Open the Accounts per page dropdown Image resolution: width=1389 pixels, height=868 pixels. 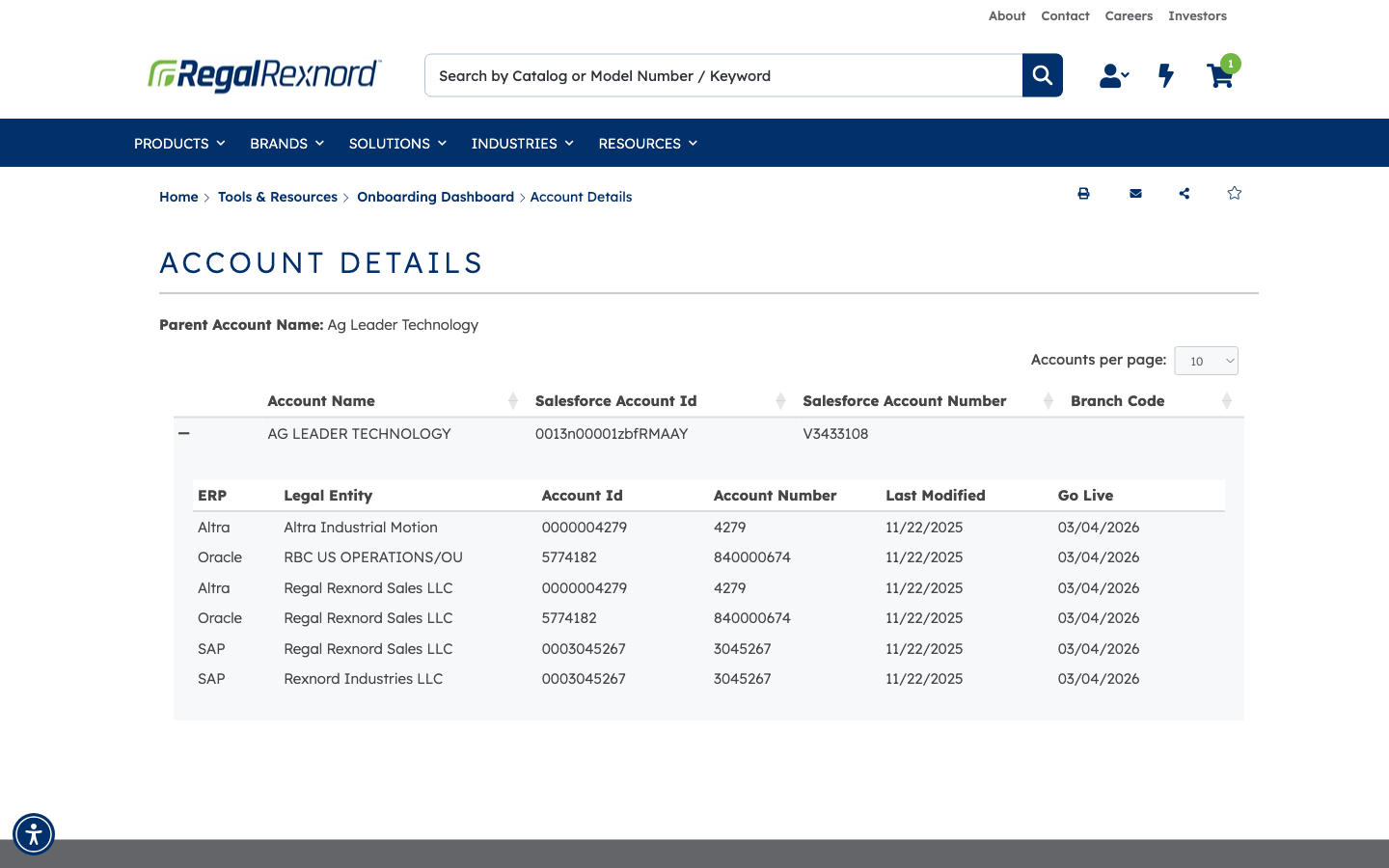pyautogui.click(x=1207, y=361)
